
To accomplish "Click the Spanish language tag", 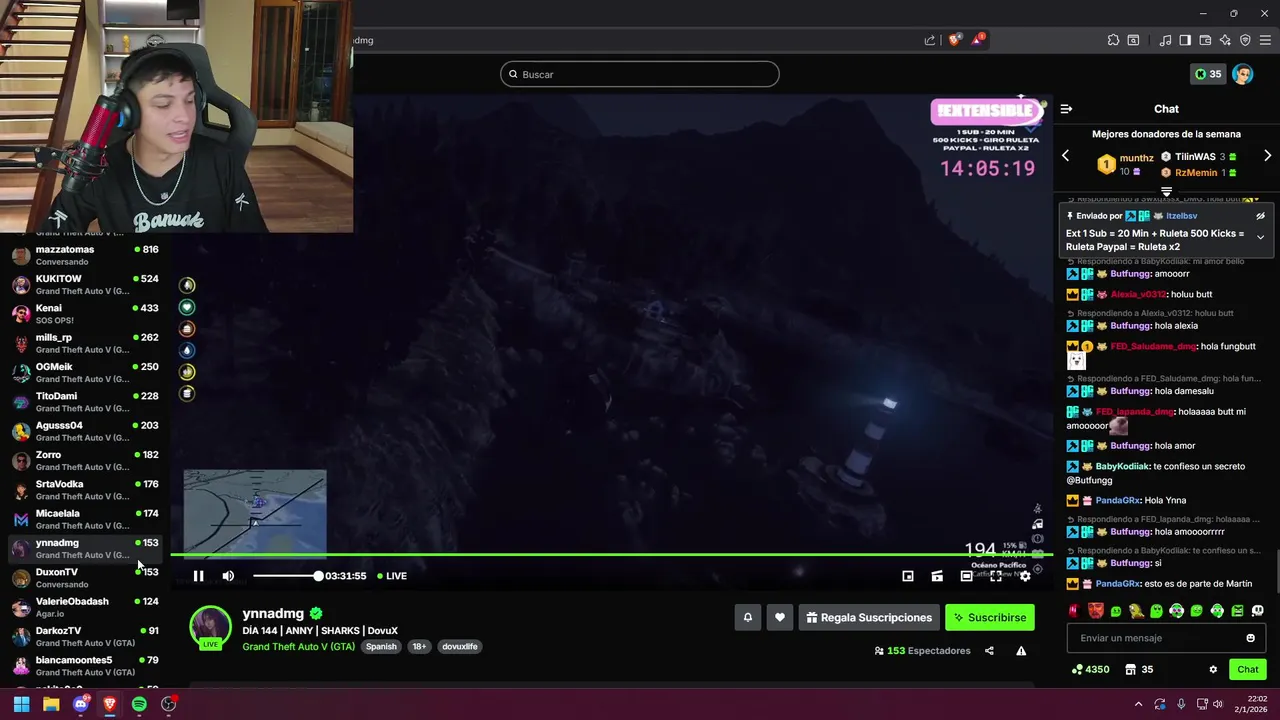I will tap(381, 647).
